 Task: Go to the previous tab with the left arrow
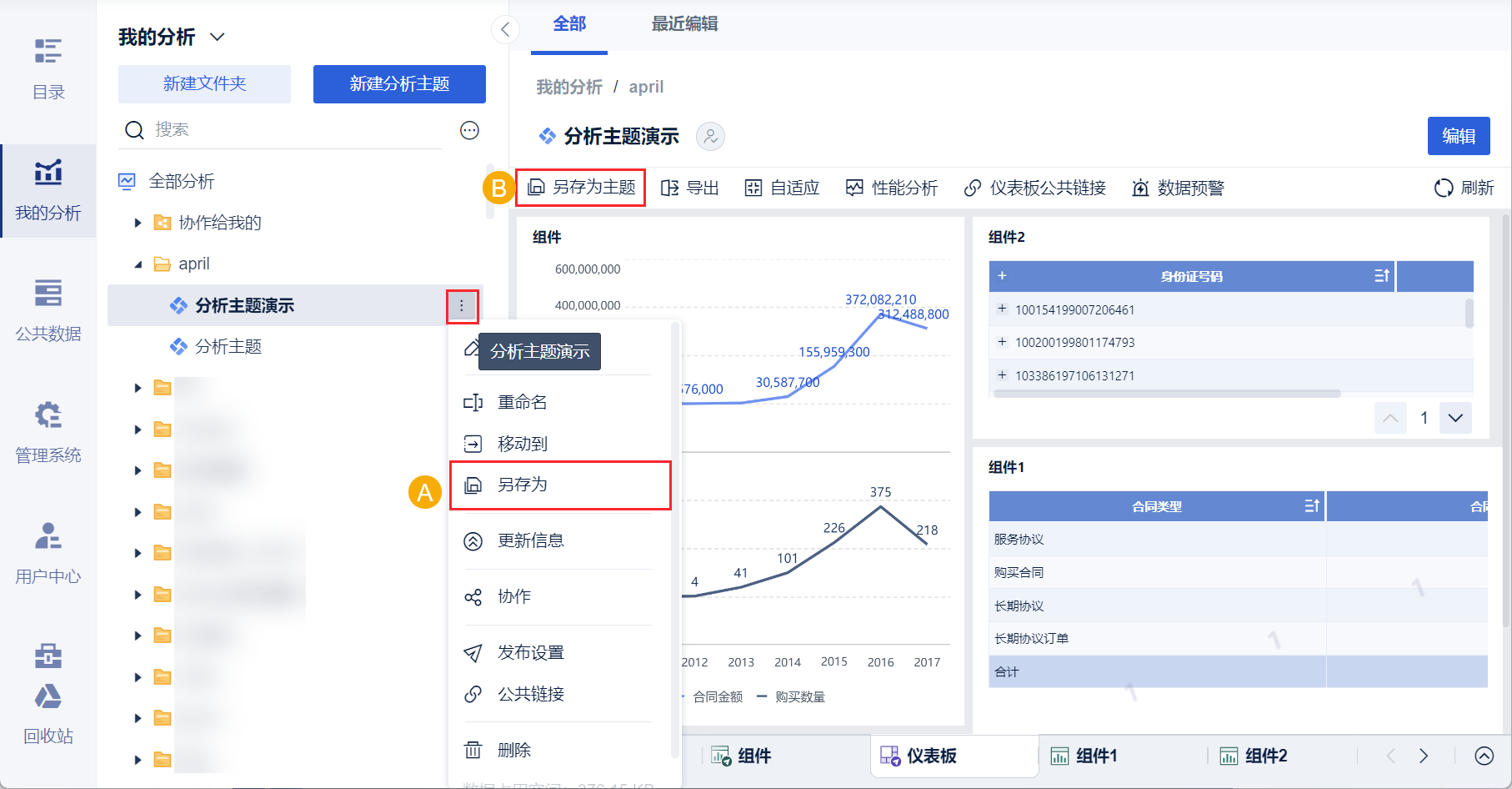pos(1390,756)
